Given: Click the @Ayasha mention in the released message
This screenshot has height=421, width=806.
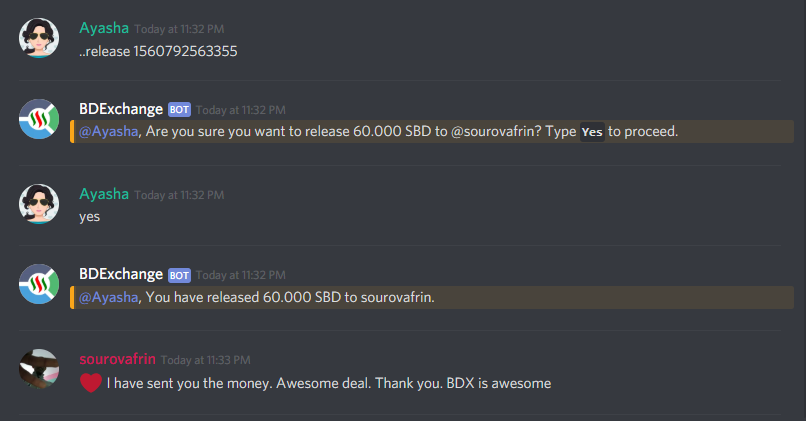Looking at the screenshot, I should 108,297.
